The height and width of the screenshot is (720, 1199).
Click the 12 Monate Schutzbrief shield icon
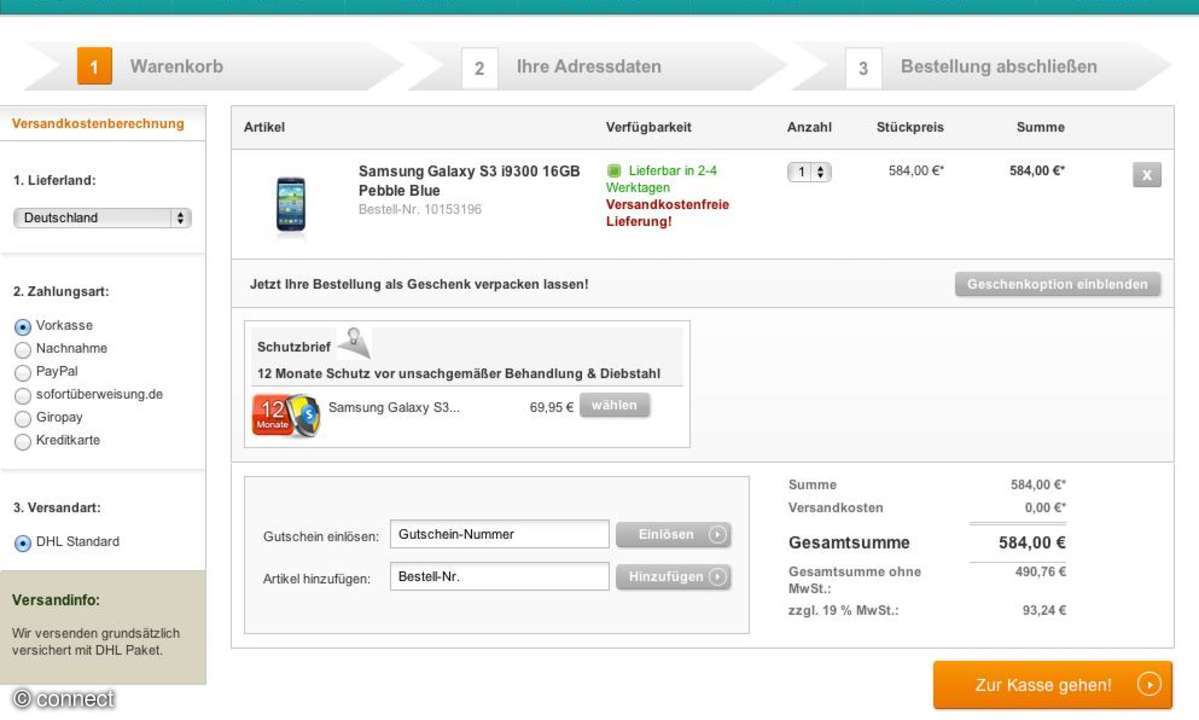tap(285, 415)
